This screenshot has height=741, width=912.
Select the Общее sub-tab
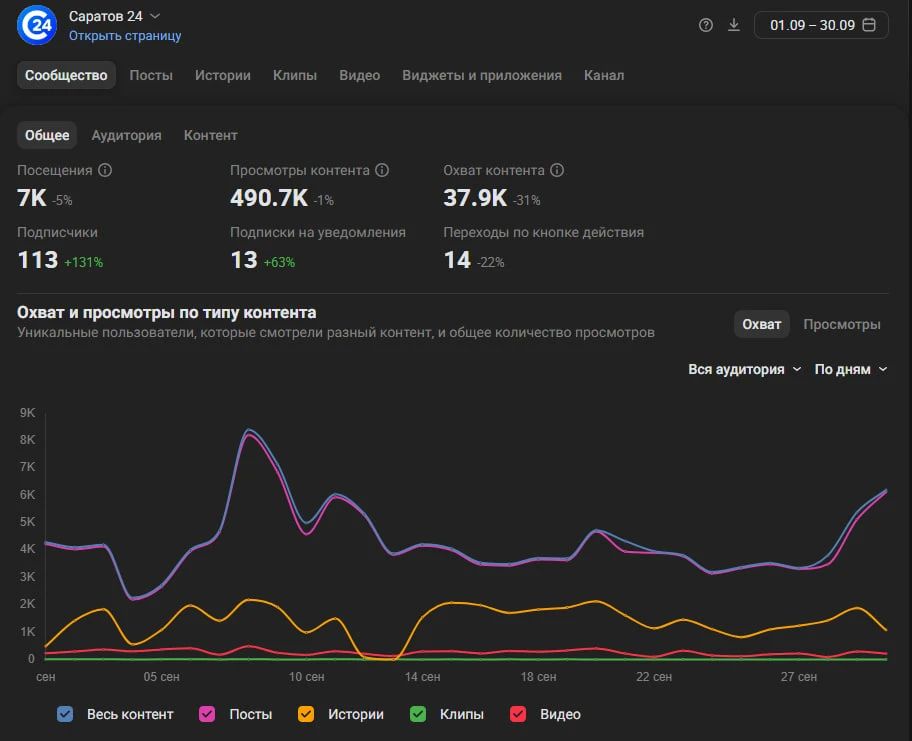click(x=47, y=135)
